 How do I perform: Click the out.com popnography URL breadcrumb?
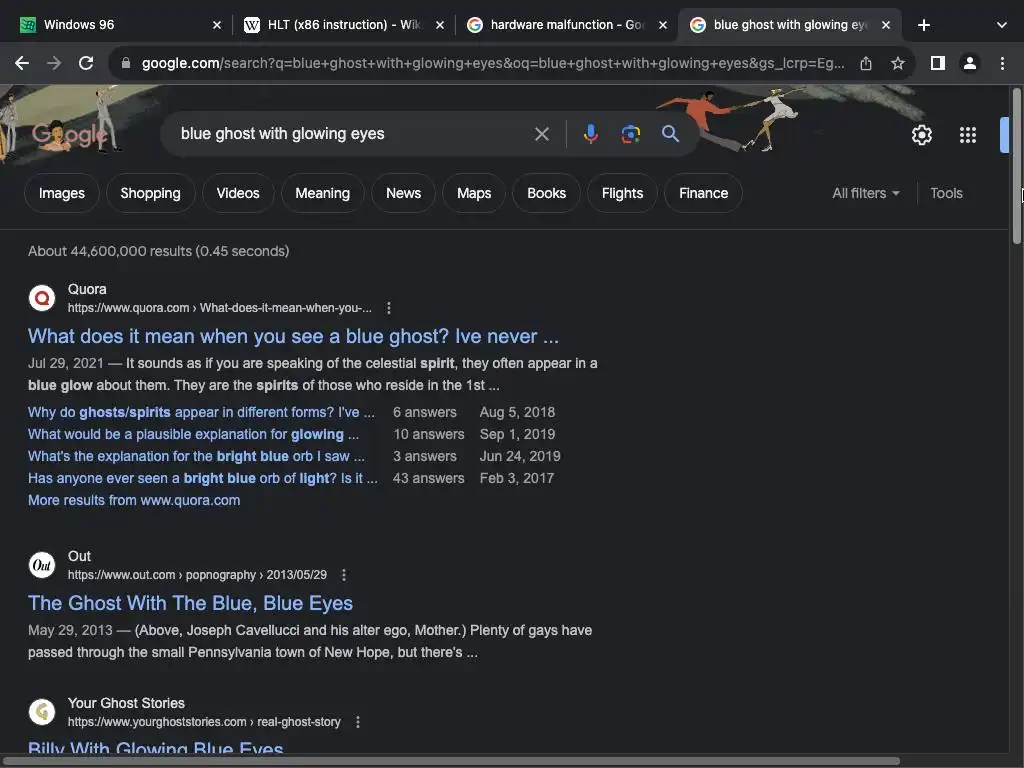(x=197, y=575)
